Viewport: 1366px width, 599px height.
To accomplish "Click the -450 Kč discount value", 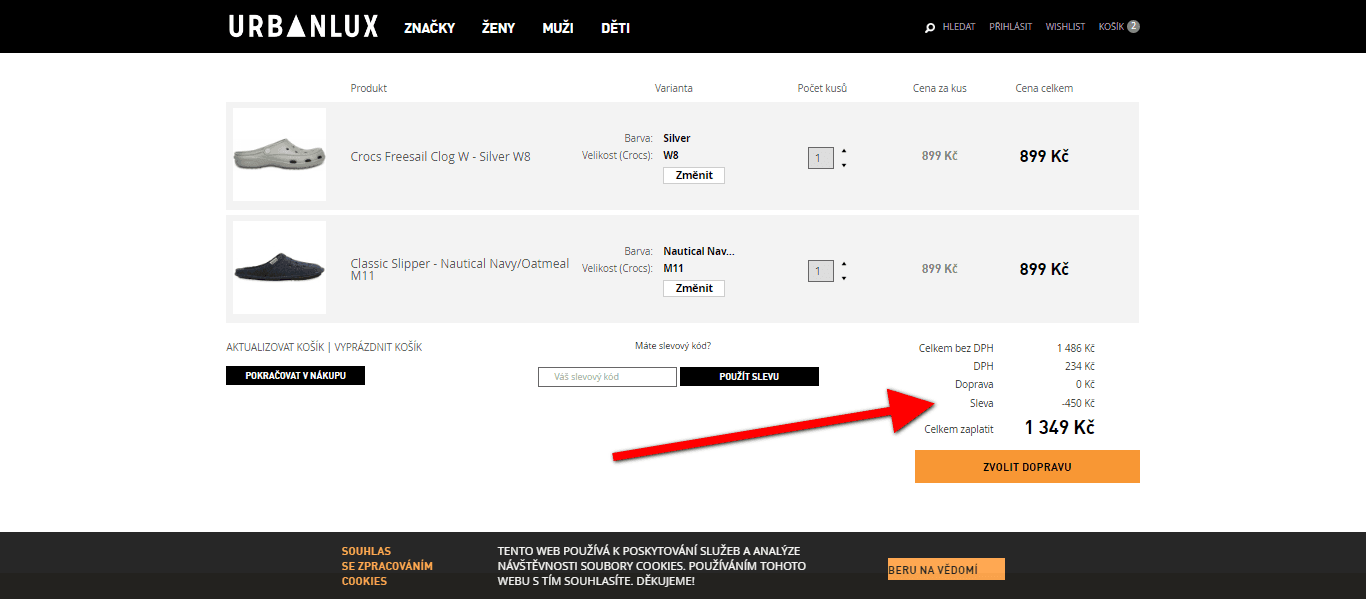I will click(x=1078, y=403).
